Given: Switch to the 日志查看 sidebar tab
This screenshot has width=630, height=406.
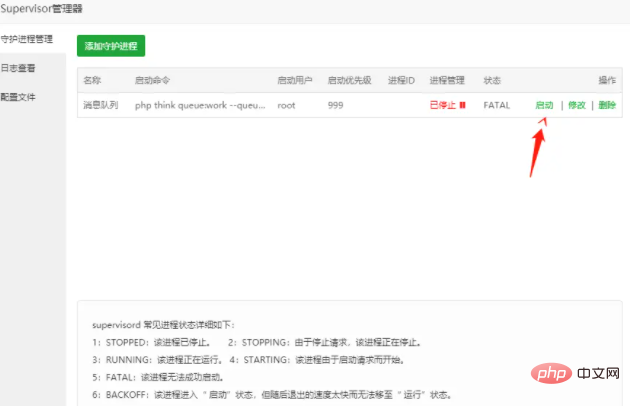Looking at the screenshot, I should tap(18, 68).
